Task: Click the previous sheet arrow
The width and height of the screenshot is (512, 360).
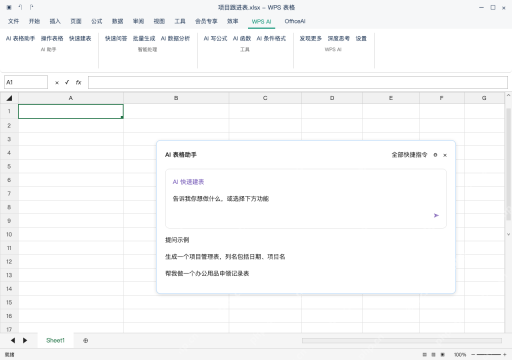Action: click(13, 340)
